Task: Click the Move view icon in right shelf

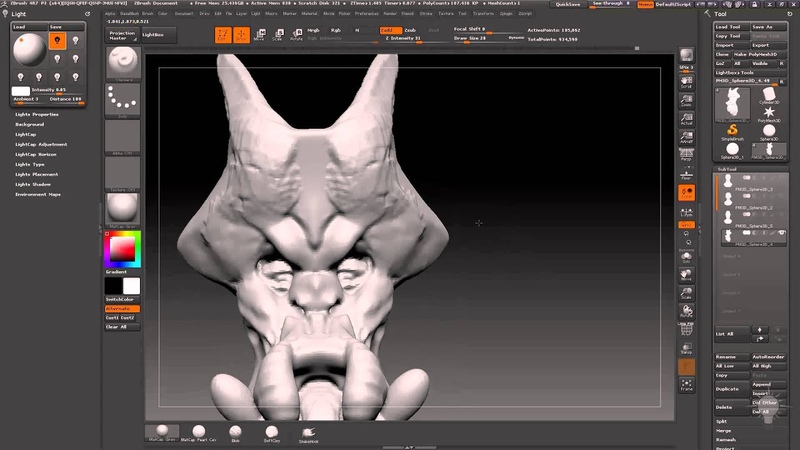Action: (x=686, y=275)
